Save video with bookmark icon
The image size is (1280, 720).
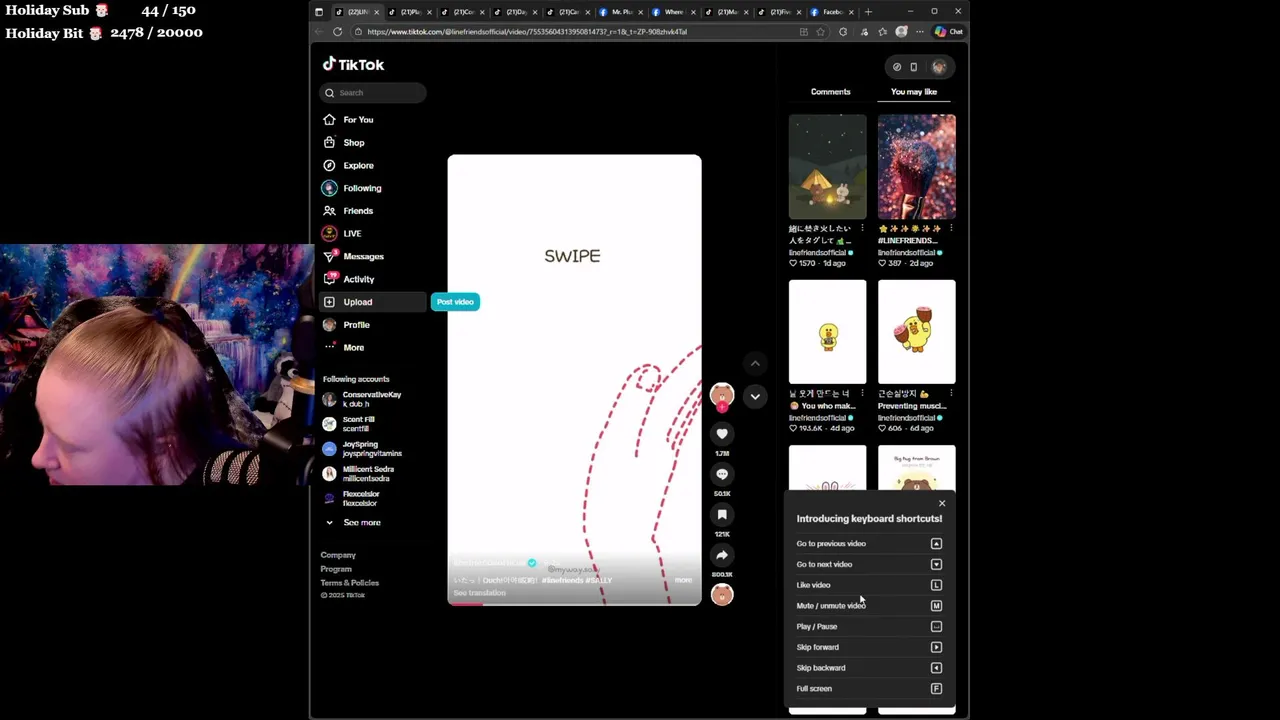click(x=722, y=514)
